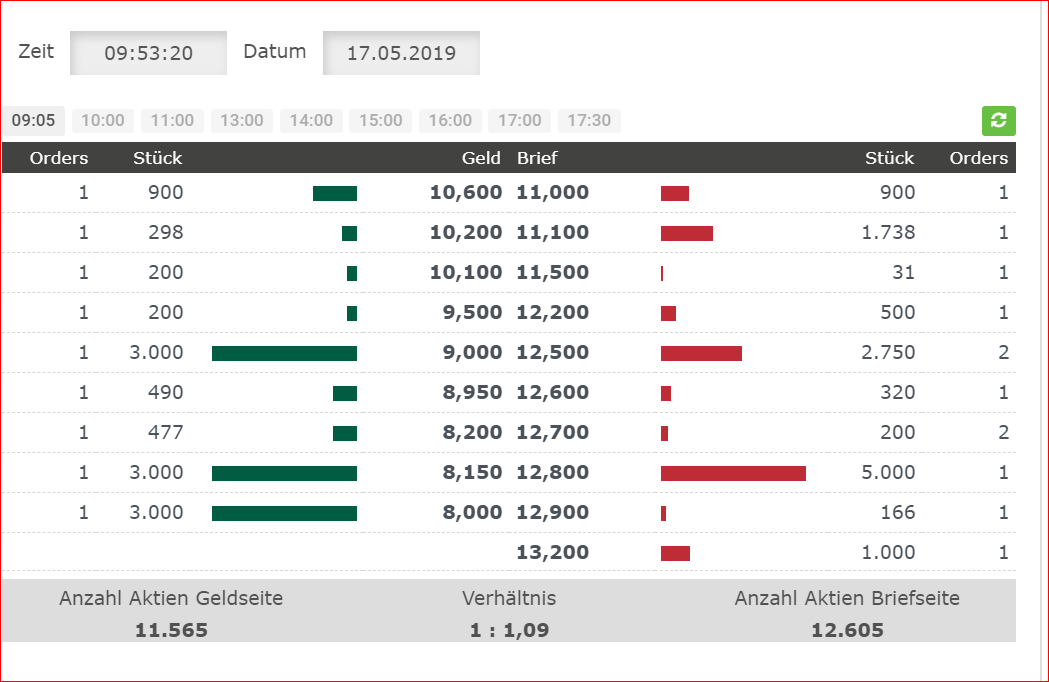The height and width of the screenshot is (682, 1049).
Task: Click the Verhältnis value 1 : 1,09
Action: tap(509, 630)
